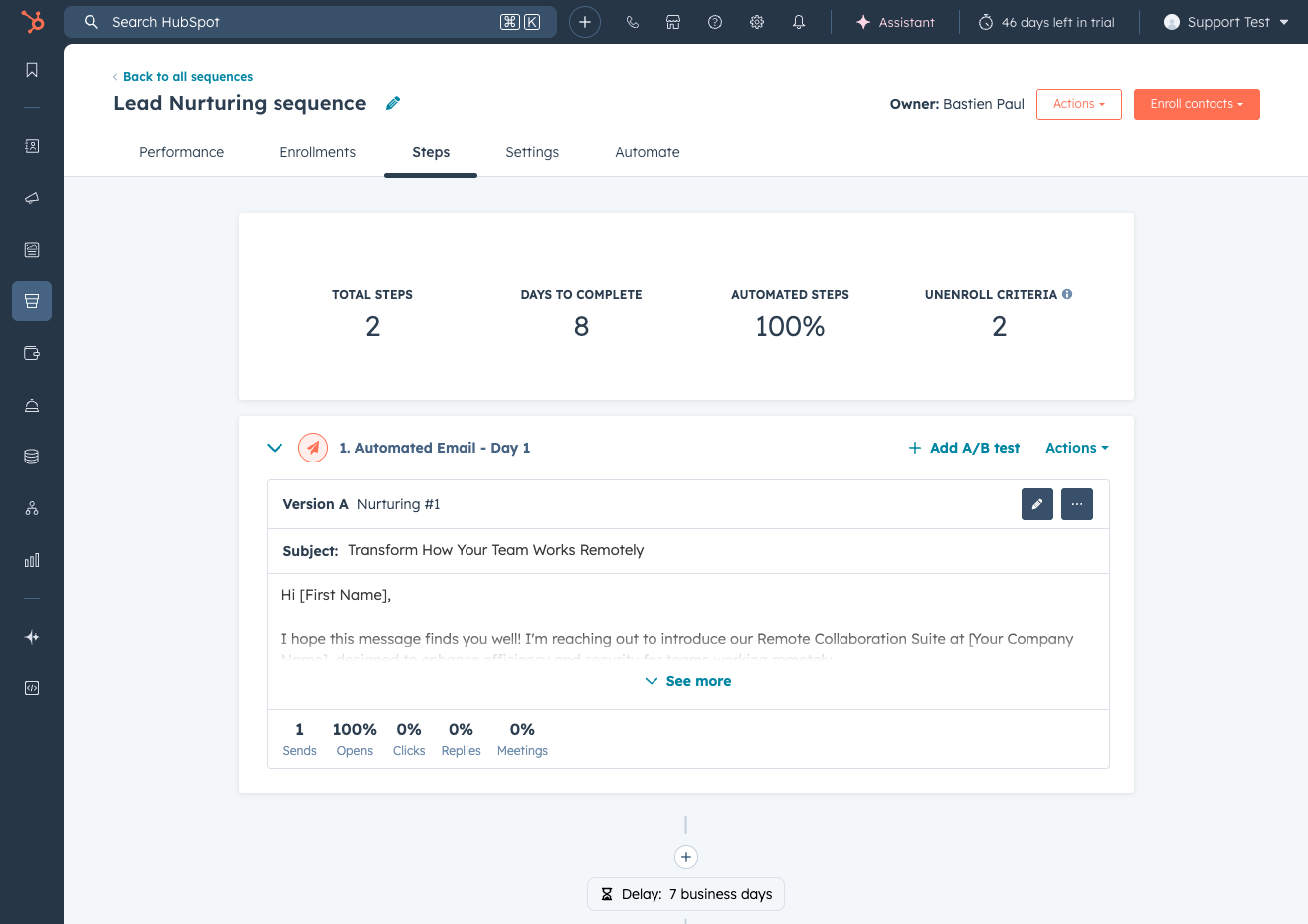
Task: Open Breeze AI sparkle sidebar icon
Action: [x=32, y=637]
